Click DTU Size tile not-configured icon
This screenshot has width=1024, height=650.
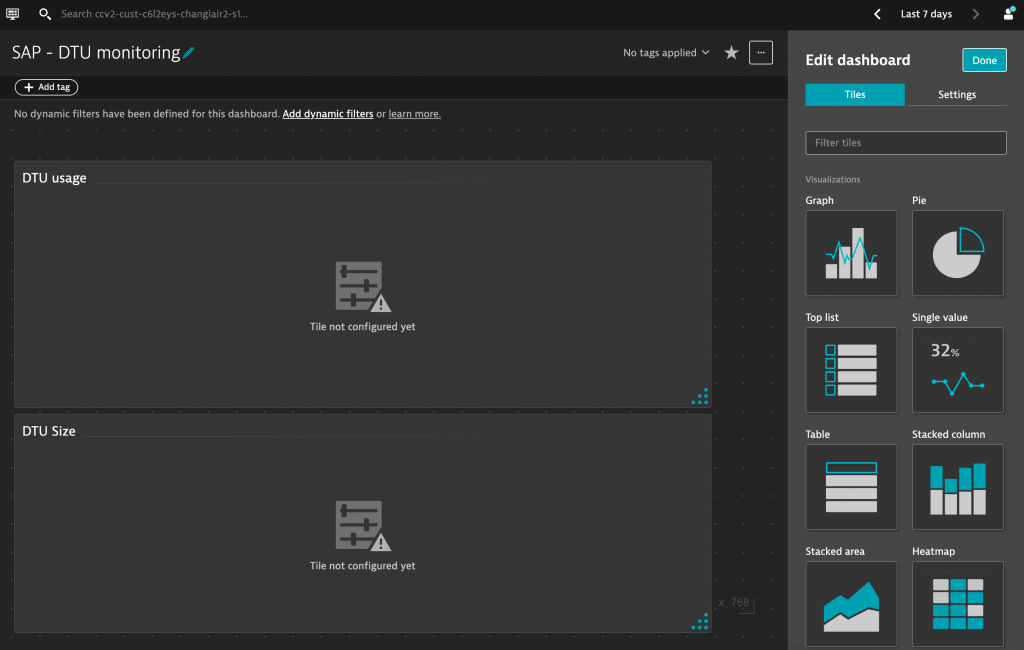pyautogui.click(x=363, y=526)
